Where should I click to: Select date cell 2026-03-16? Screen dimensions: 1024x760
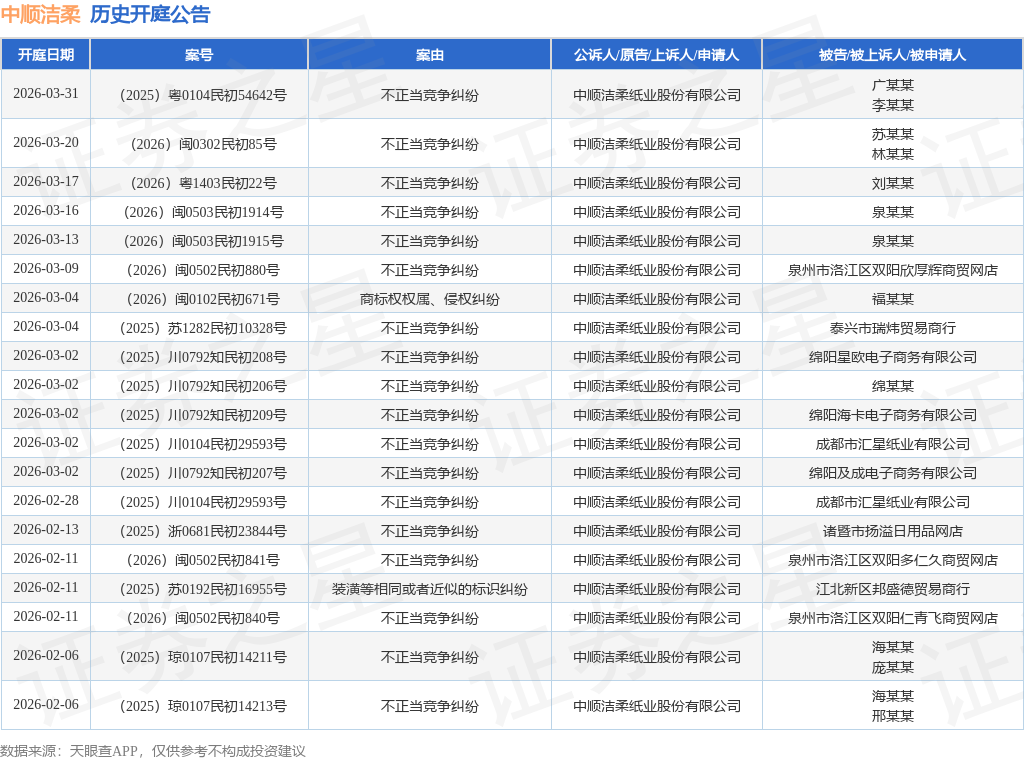(46, 210)
